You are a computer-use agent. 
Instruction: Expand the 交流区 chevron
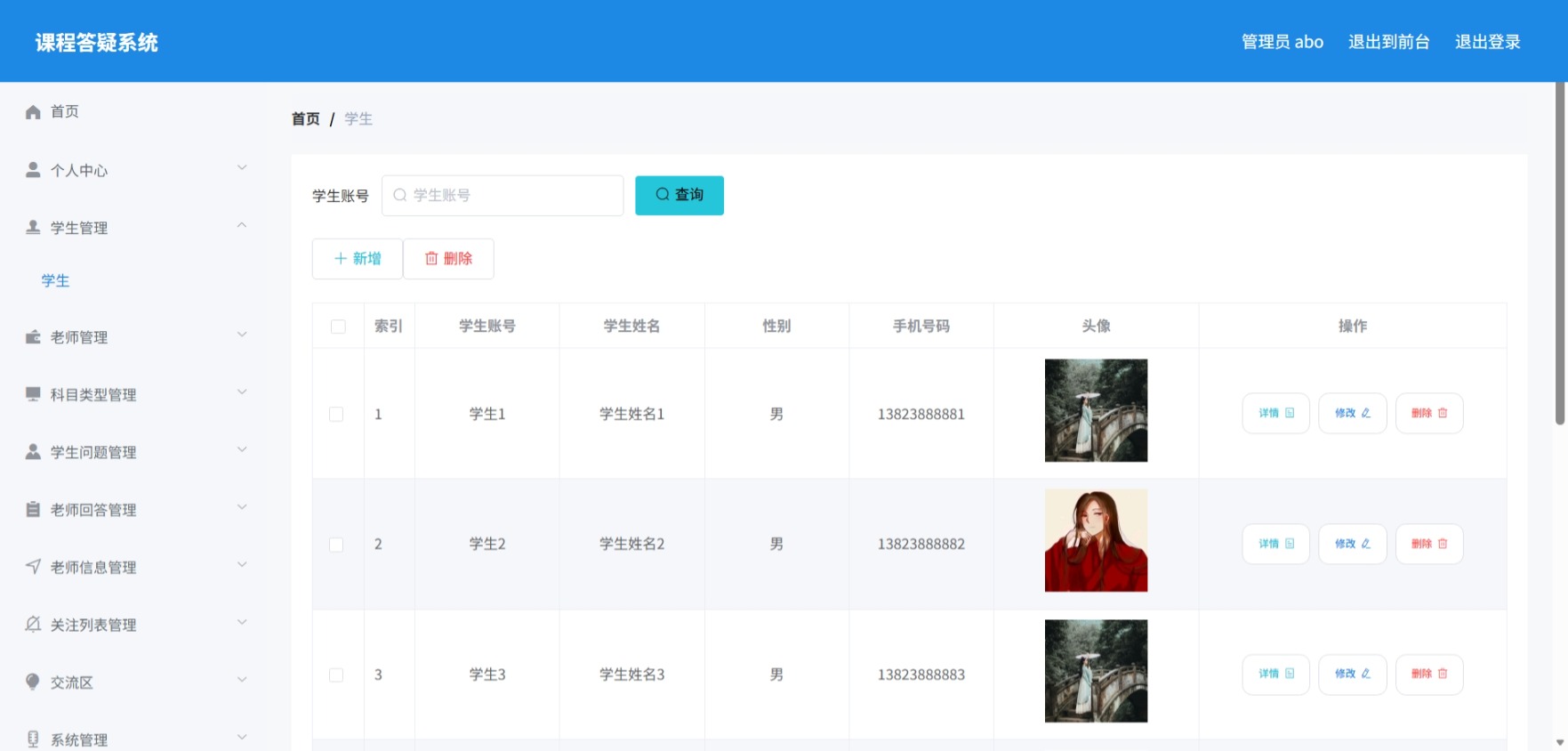coord(242,680)
